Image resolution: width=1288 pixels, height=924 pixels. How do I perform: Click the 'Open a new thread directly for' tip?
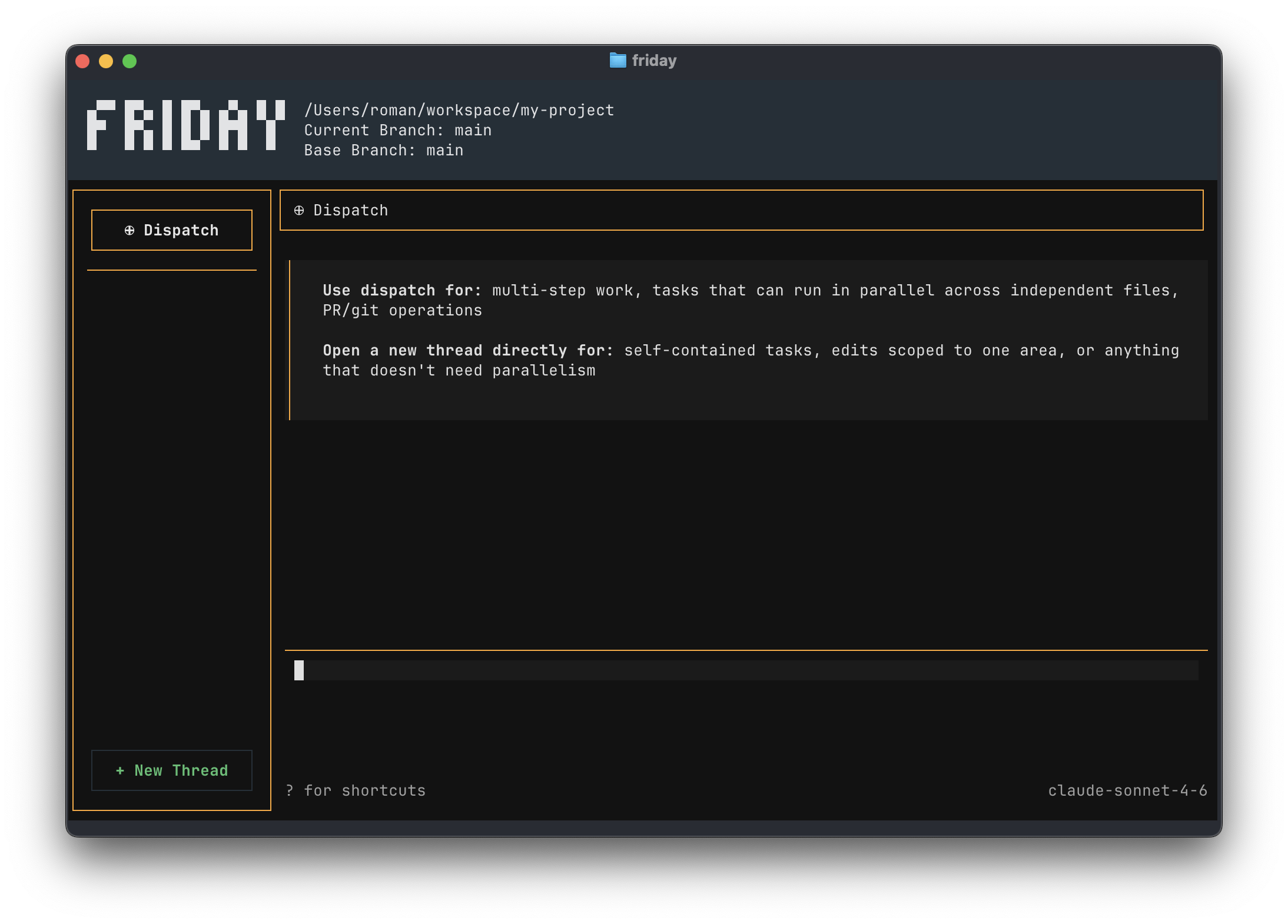click(x=468, y=350)
